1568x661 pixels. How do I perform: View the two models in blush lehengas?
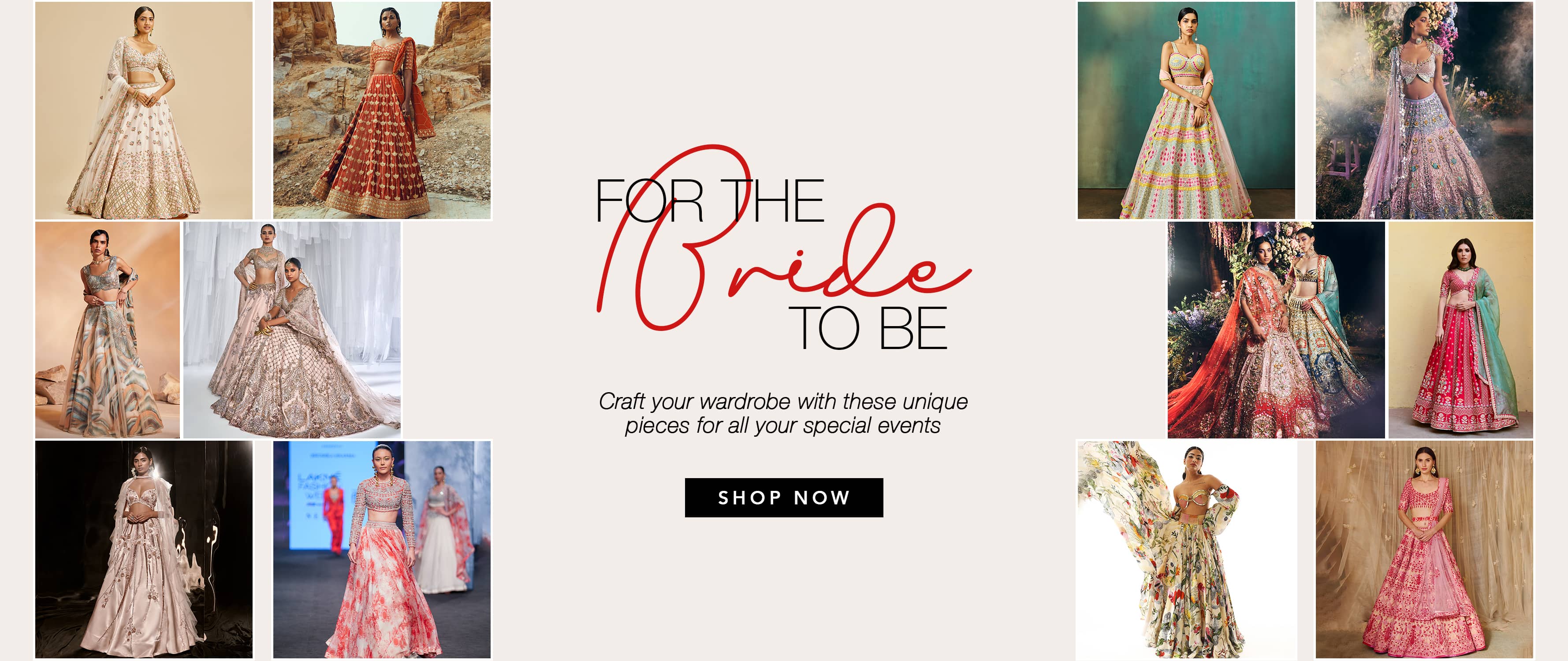pos(292,330)
